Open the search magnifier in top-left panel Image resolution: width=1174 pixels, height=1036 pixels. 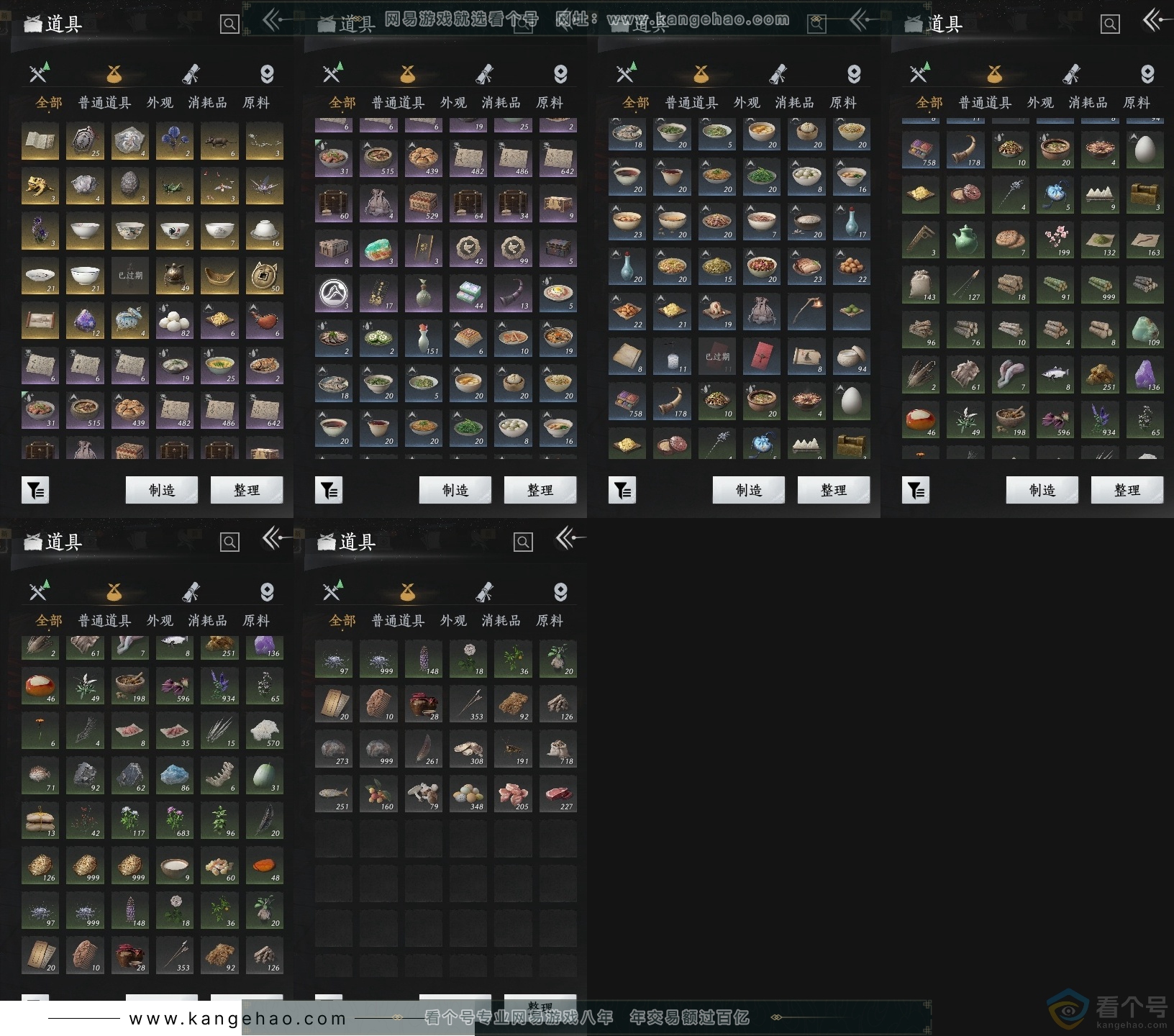[229, 24]
